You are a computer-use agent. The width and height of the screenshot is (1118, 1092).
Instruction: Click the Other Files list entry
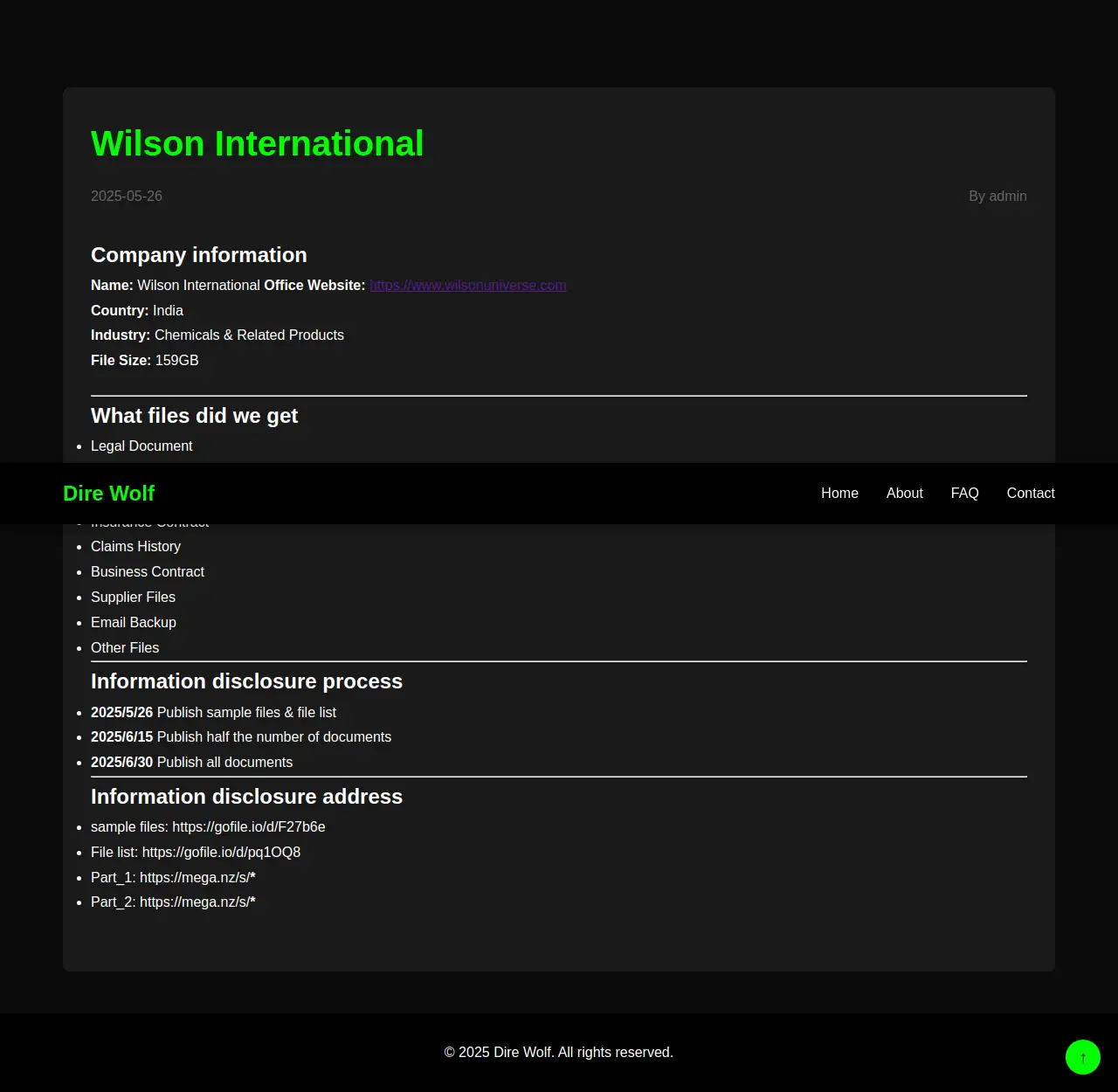click(x=125, y=648)
